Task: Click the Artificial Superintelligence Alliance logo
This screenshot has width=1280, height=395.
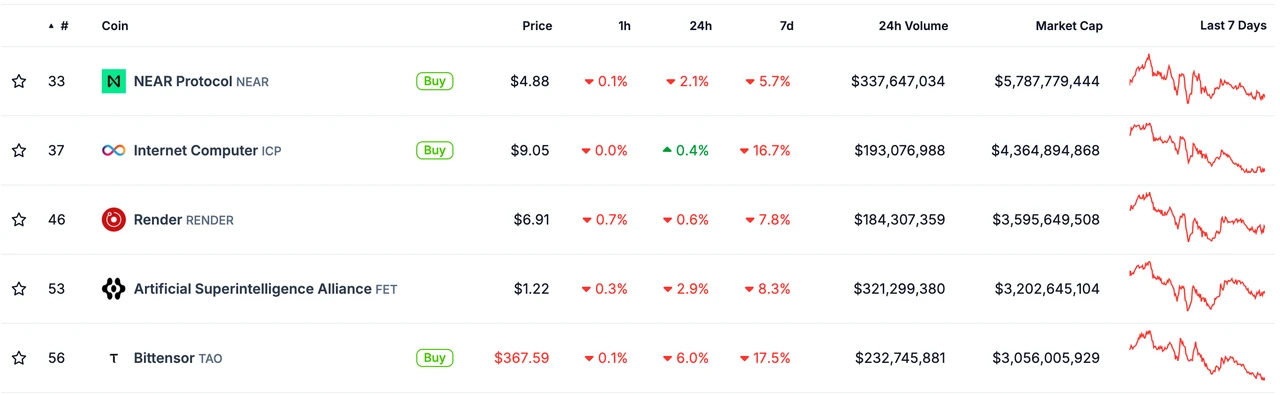Action: coord(114,289)
